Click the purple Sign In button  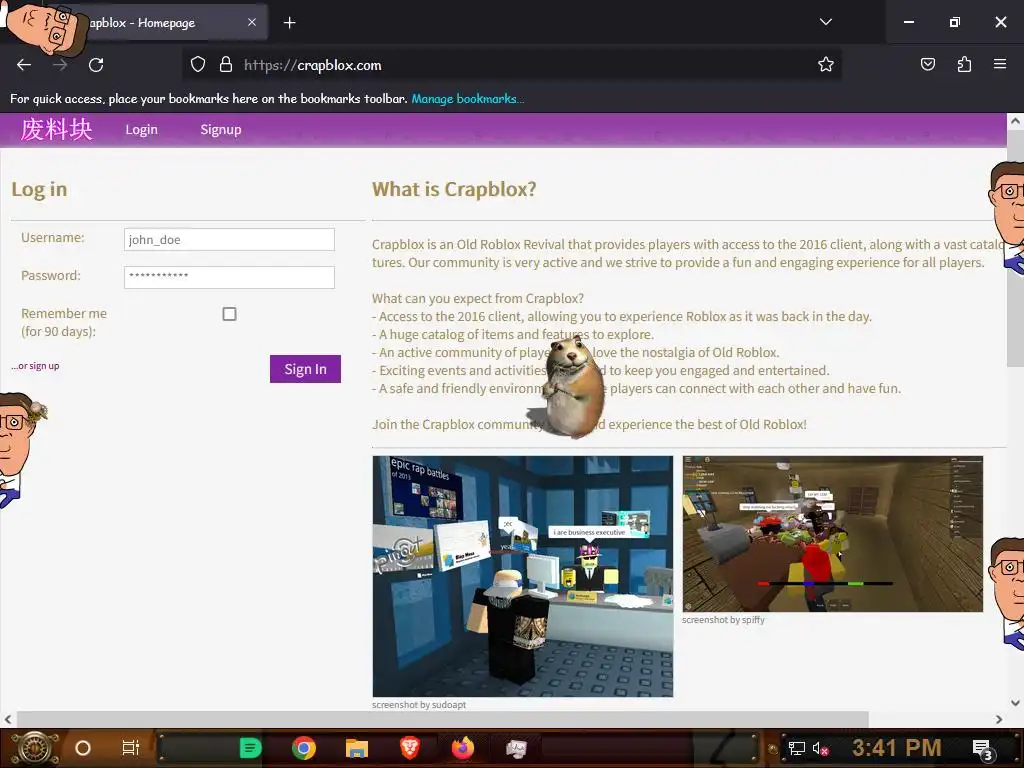point(305,369)
